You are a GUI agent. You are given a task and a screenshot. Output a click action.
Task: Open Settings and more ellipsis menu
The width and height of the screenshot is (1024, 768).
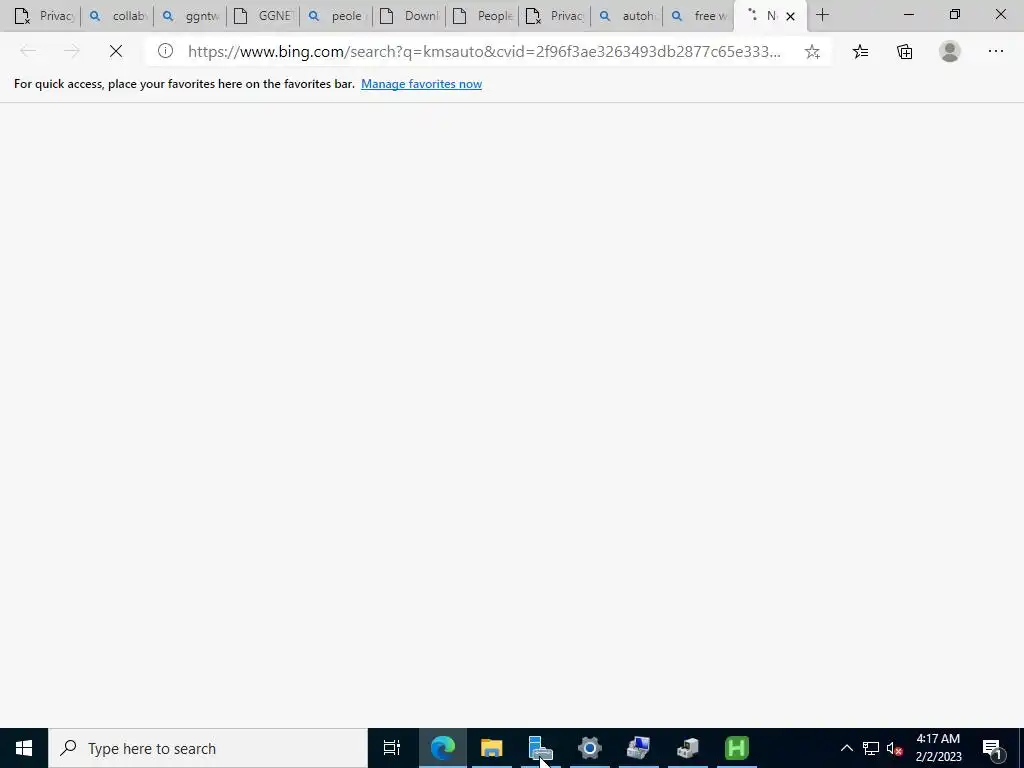click(x=995, y=51)
